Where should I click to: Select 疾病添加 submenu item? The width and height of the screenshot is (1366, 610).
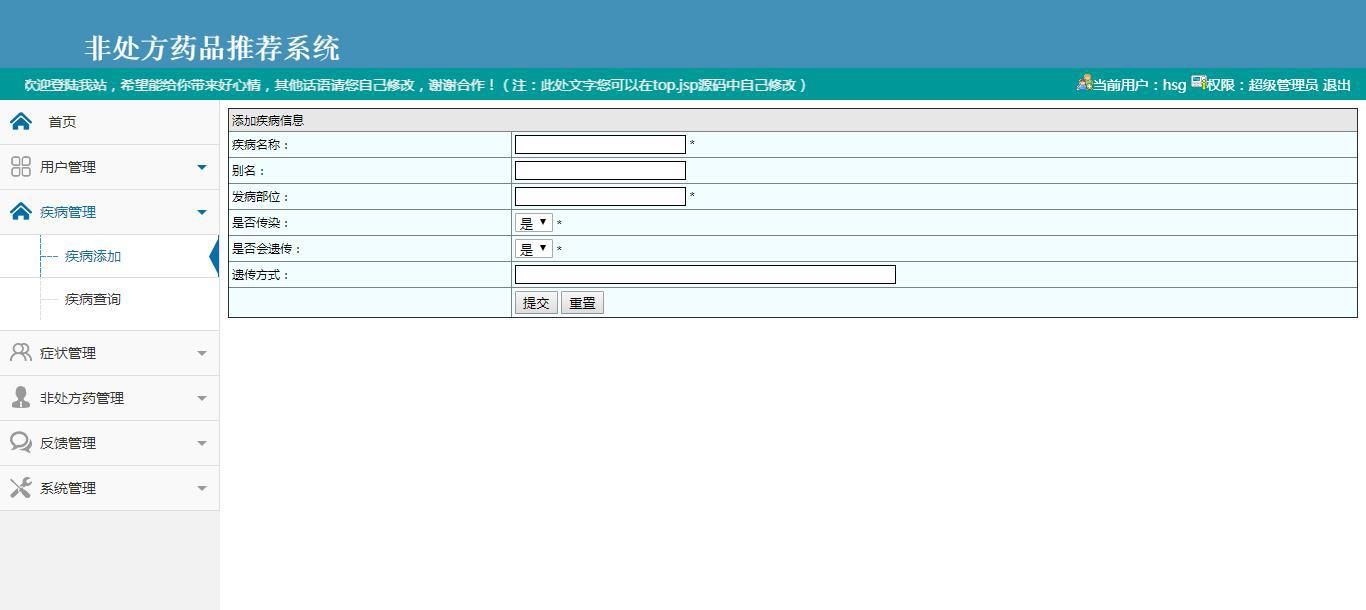[93, 256]
